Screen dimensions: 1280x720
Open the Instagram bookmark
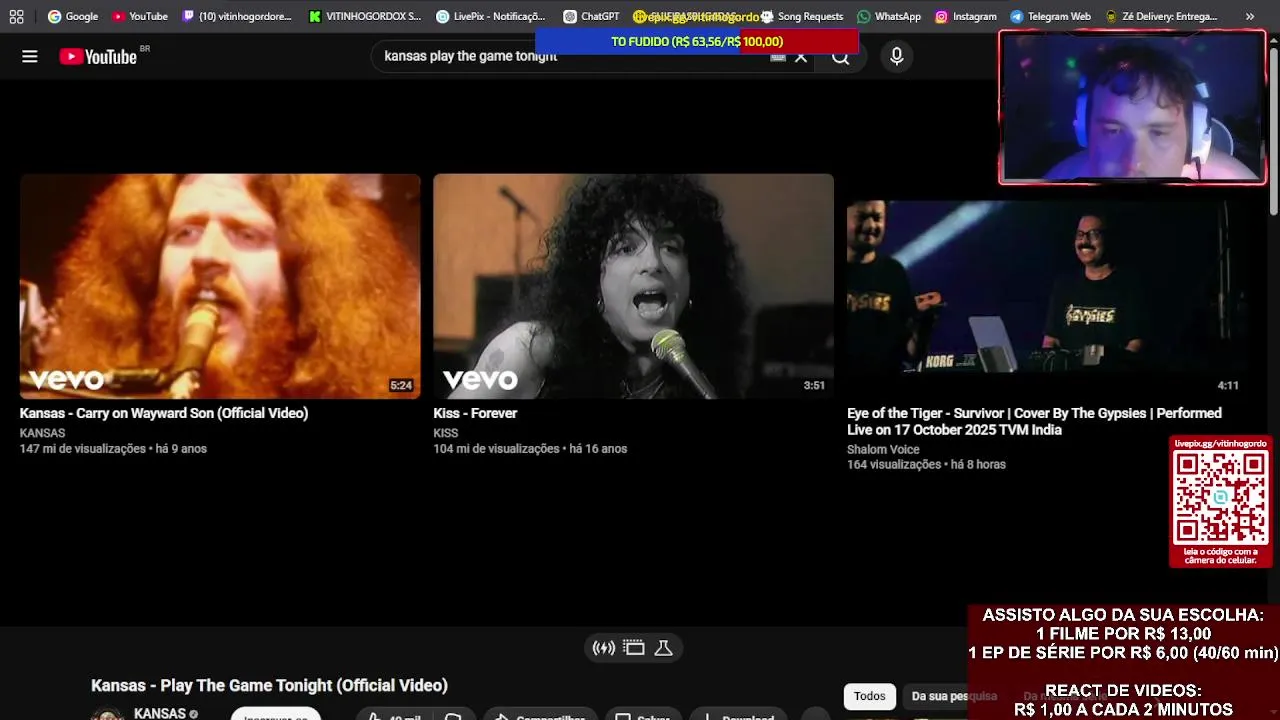pyautogui.click(x=966, y=16)
